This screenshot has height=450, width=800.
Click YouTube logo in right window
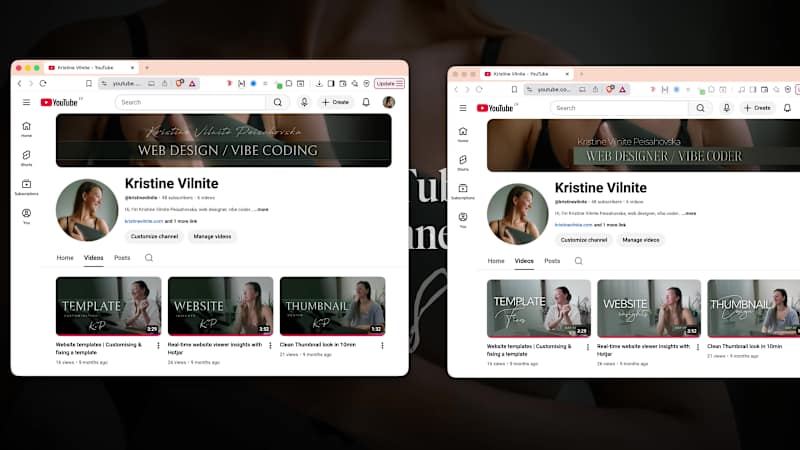(495, 108)
